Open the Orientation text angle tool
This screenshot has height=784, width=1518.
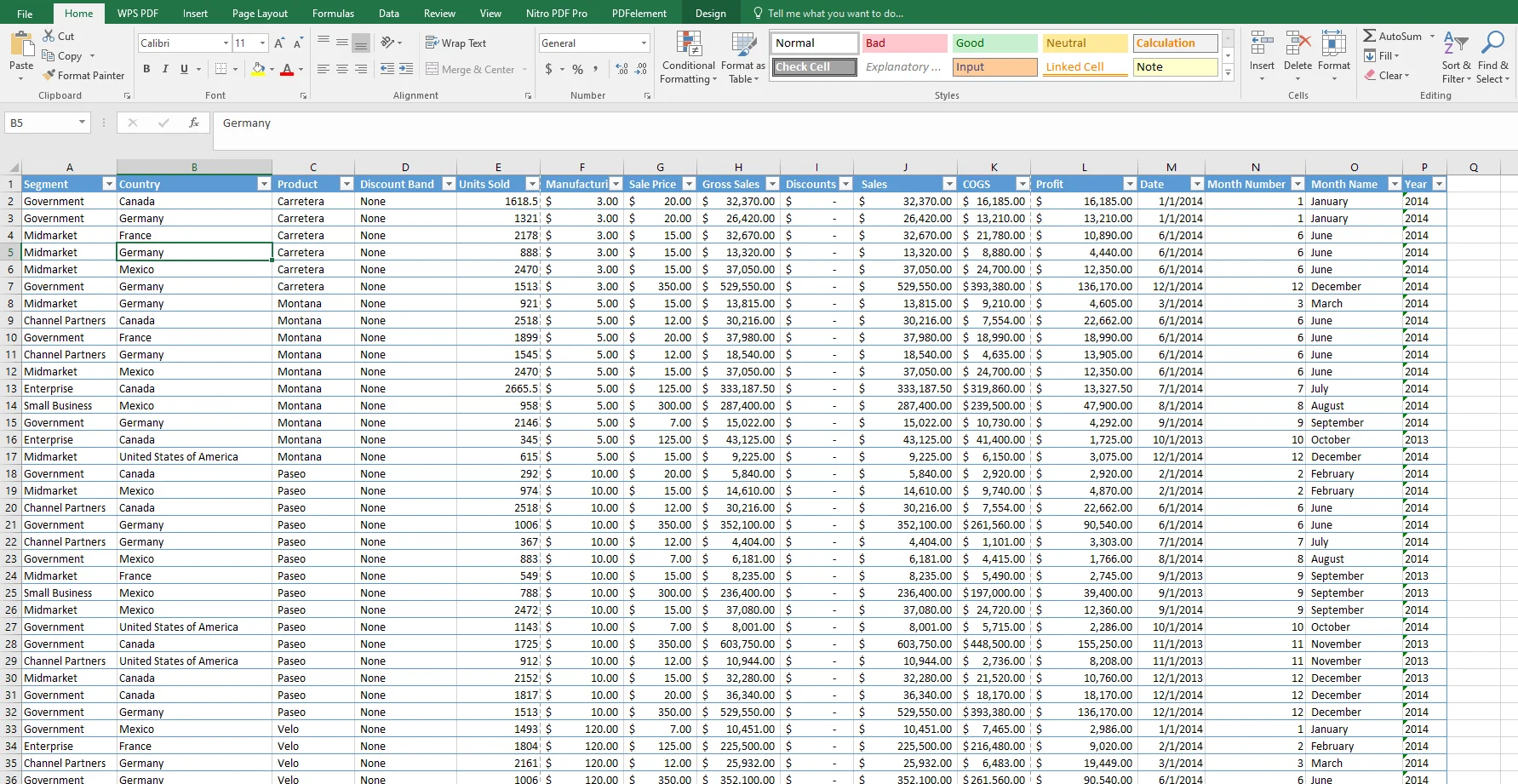point(388,42)
